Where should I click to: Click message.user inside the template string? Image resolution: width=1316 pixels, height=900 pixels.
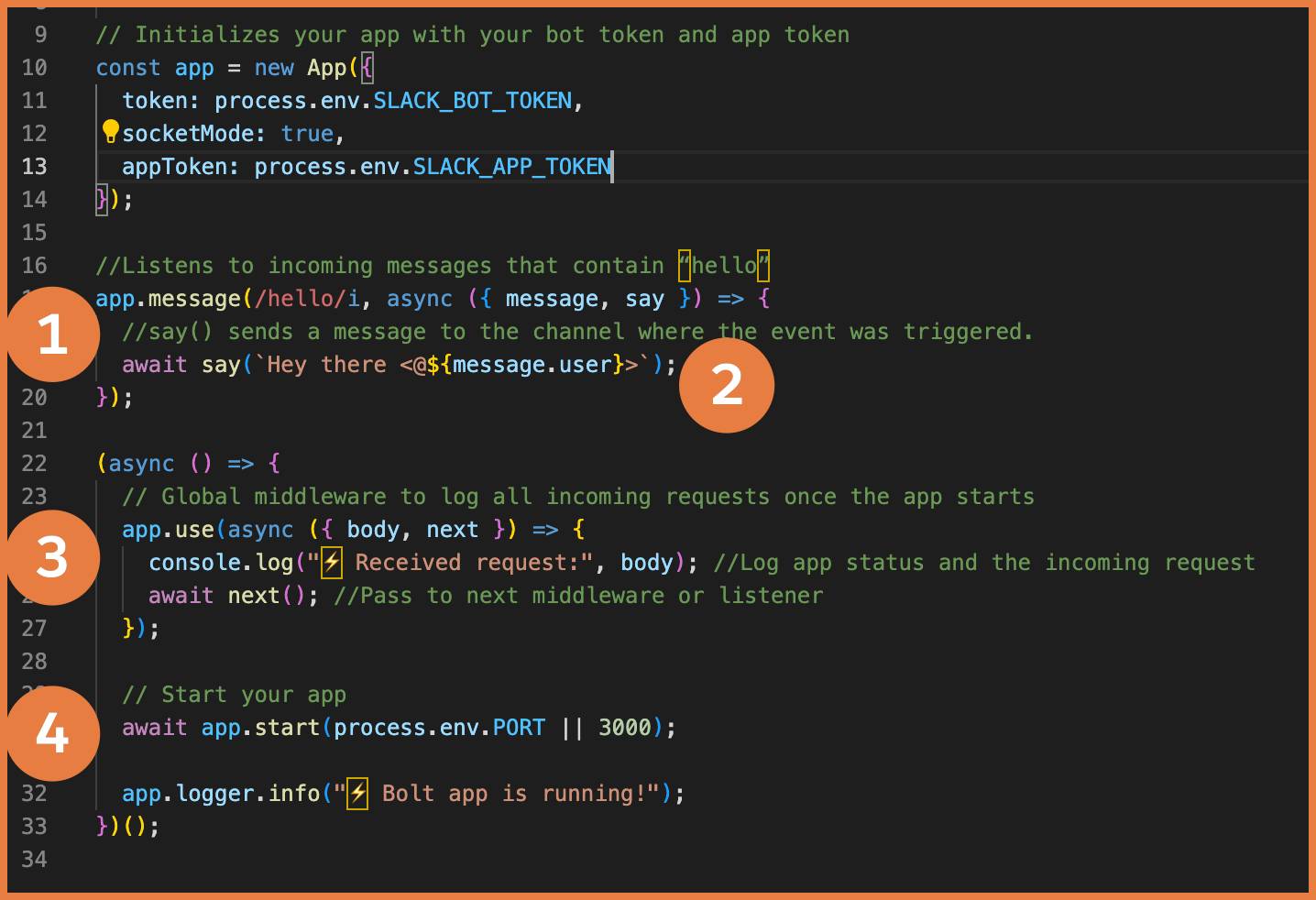[x=532, y=365]
